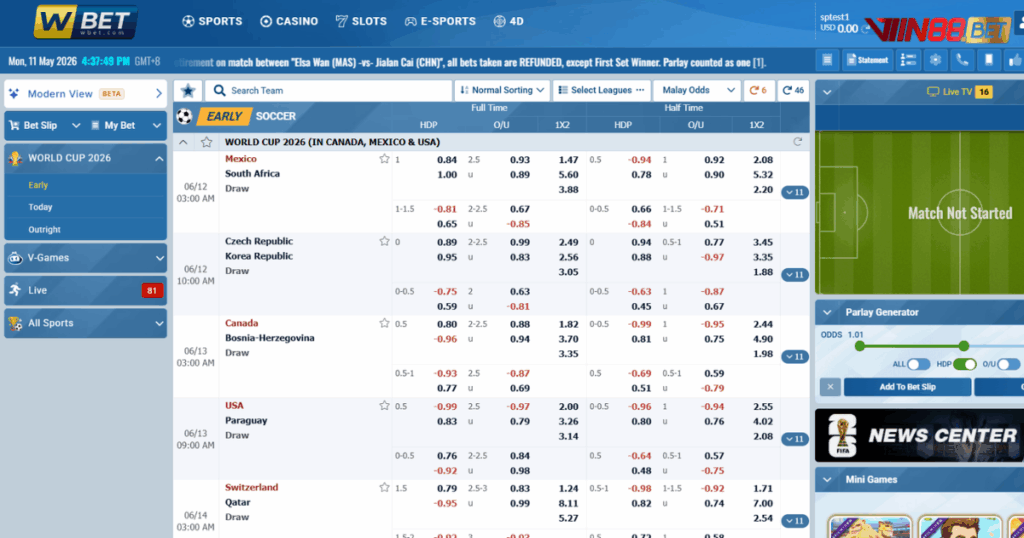
Task: Open the News Center banner
Action: (920, 435)
